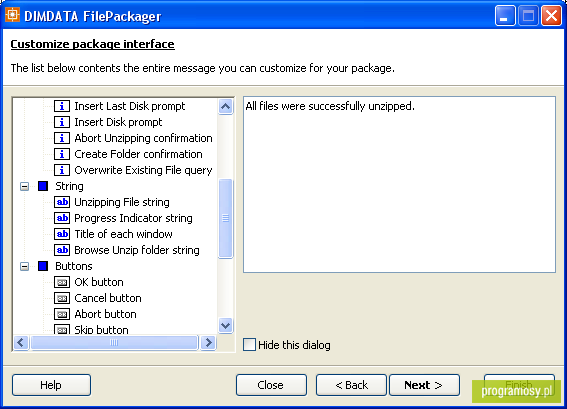Select Abort Unzipping confirmation item
Image resolution: width=567 pixels, height=409 pixels.
(x=143, y=138)
